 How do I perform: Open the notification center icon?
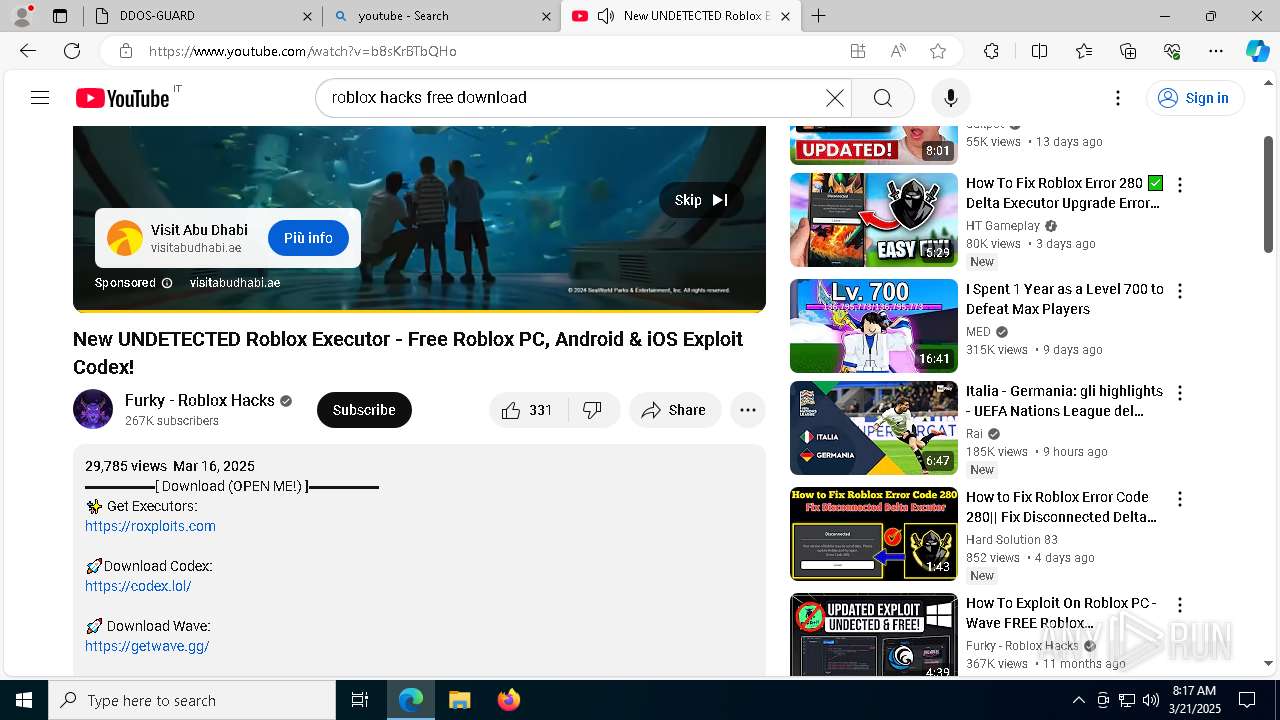coord(1247,700)
